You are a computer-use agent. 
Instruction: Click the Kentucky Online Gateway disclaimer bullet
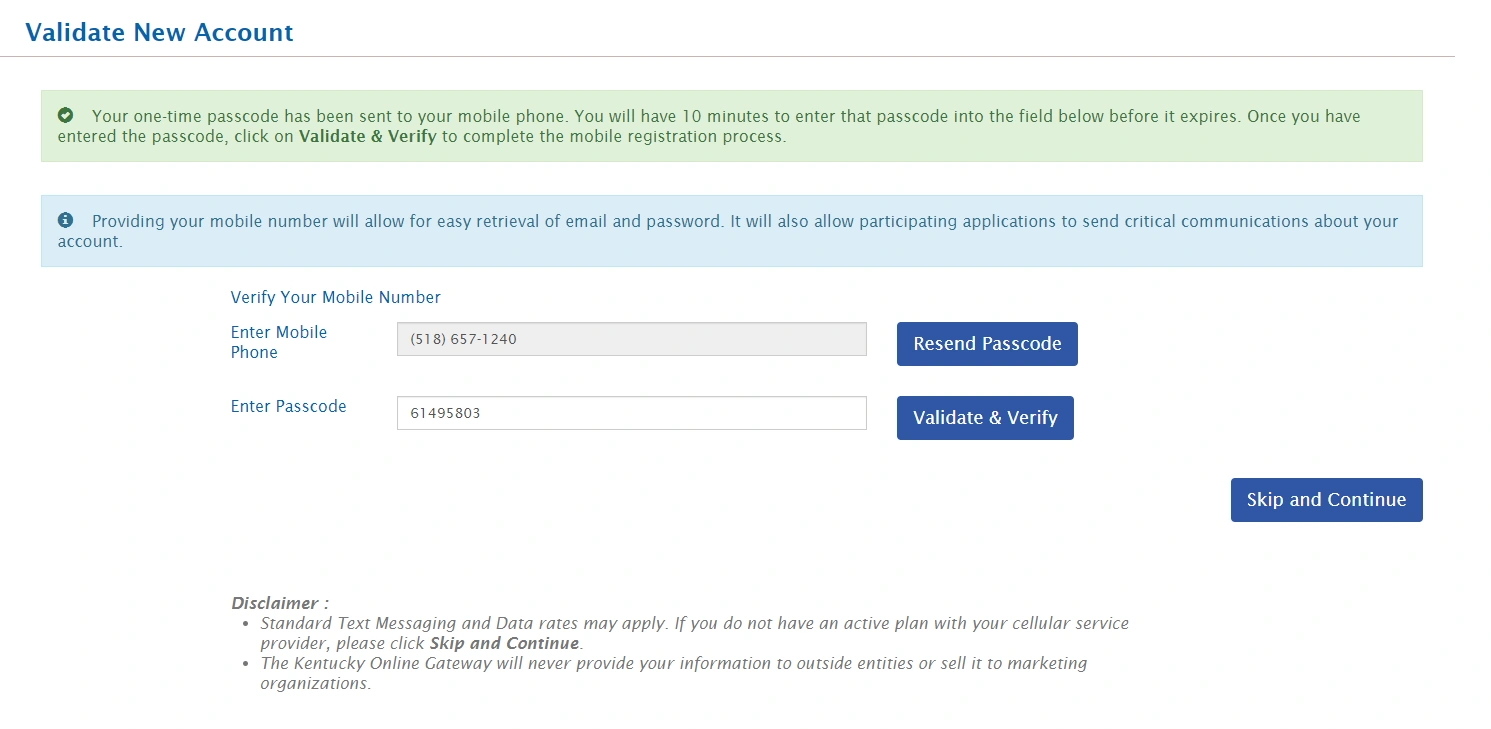coord(672,663)
